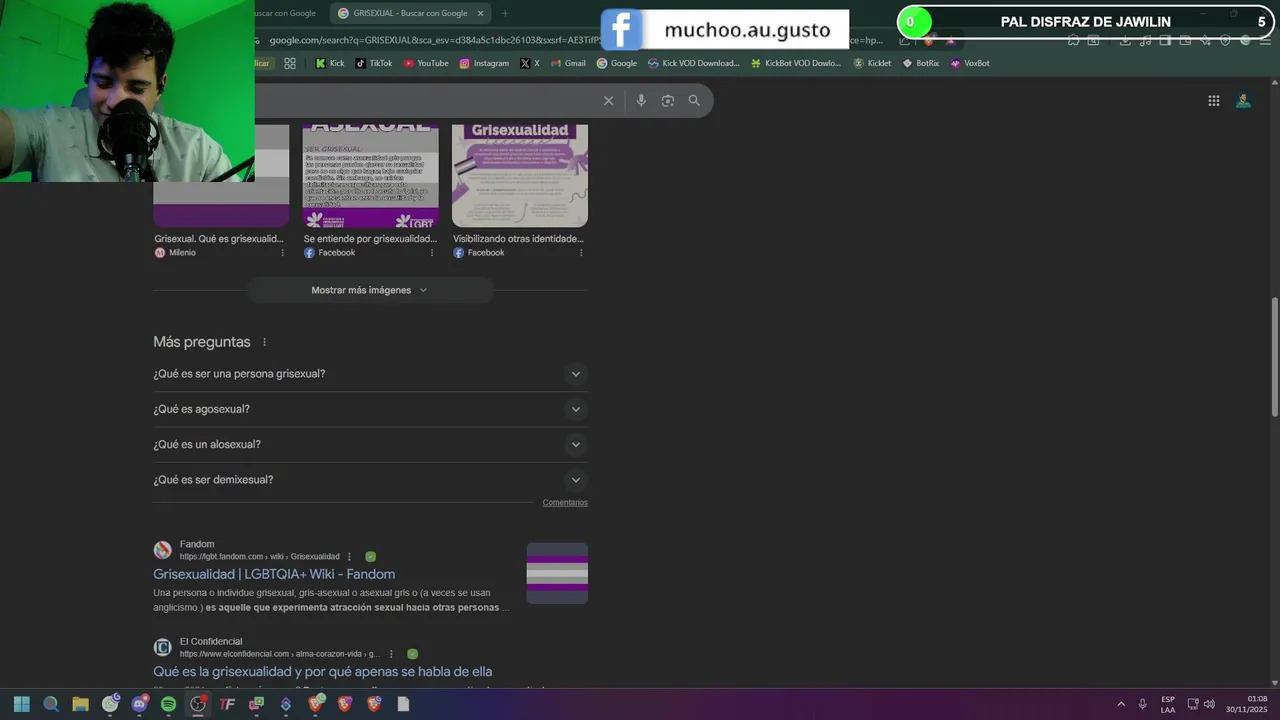Click the share page icon in address bar
This screenshot has height=720, width=1280.
[x=905, y=40]
